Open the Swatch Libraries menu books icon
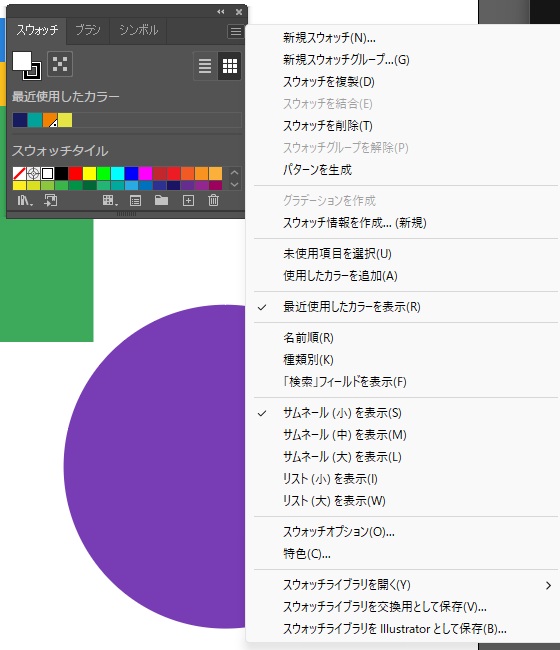The width and height of the screenshot is (560, 650). 24,201
